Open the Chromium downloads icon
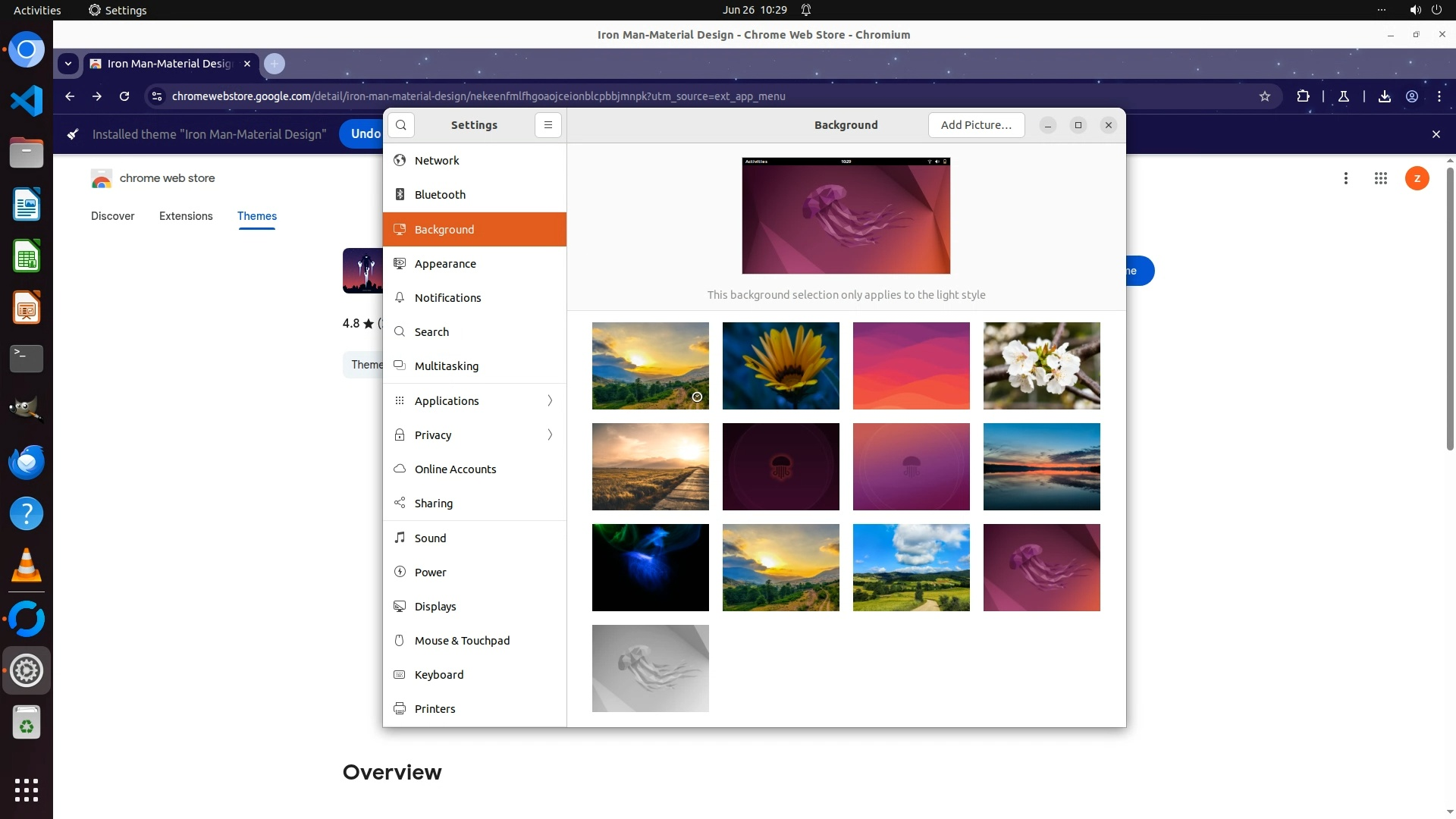The height and width of the screenshot is (819, 1456). pos(1384,96)
